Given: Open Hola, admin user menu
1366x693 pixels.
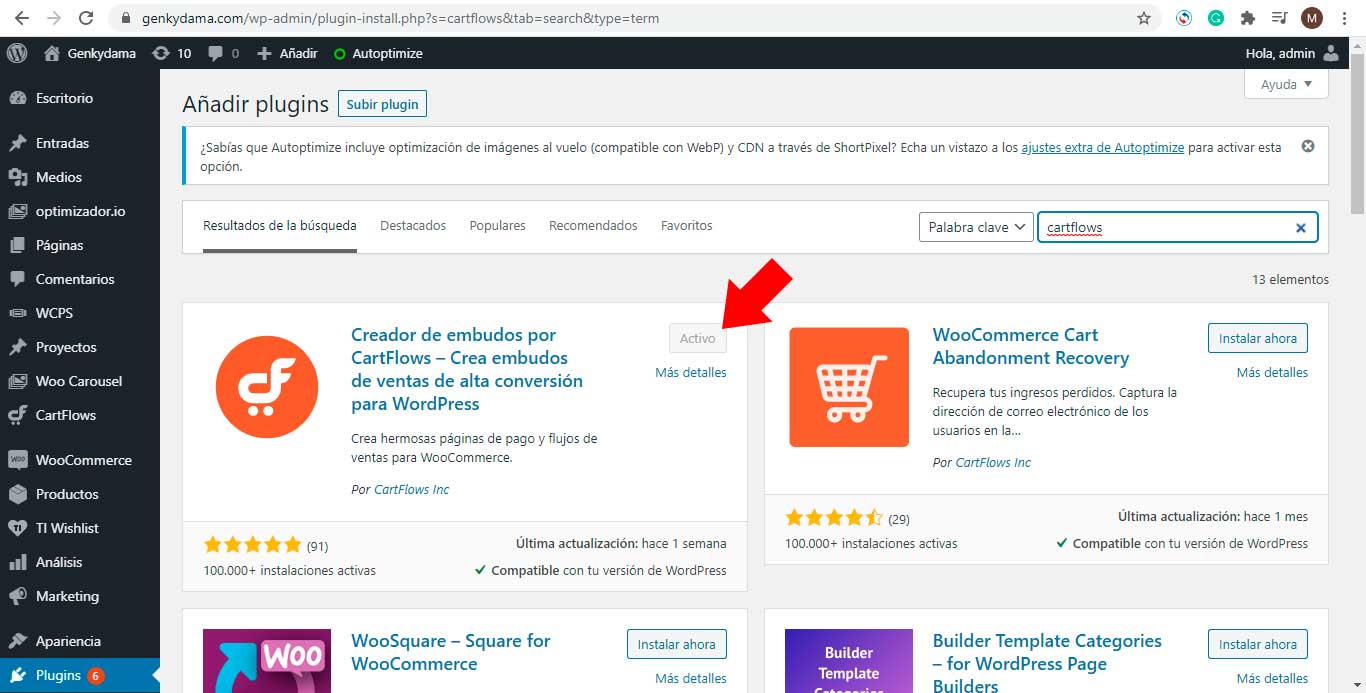Looking at the screenshot, I should point(1292,53).
